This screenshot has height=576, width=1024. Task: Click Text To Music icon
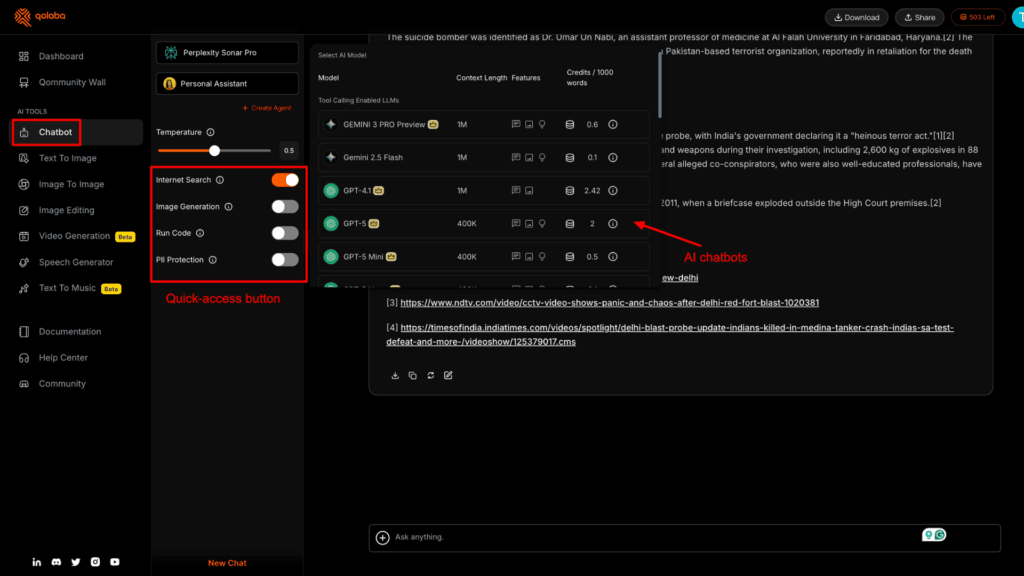[24, 288]
